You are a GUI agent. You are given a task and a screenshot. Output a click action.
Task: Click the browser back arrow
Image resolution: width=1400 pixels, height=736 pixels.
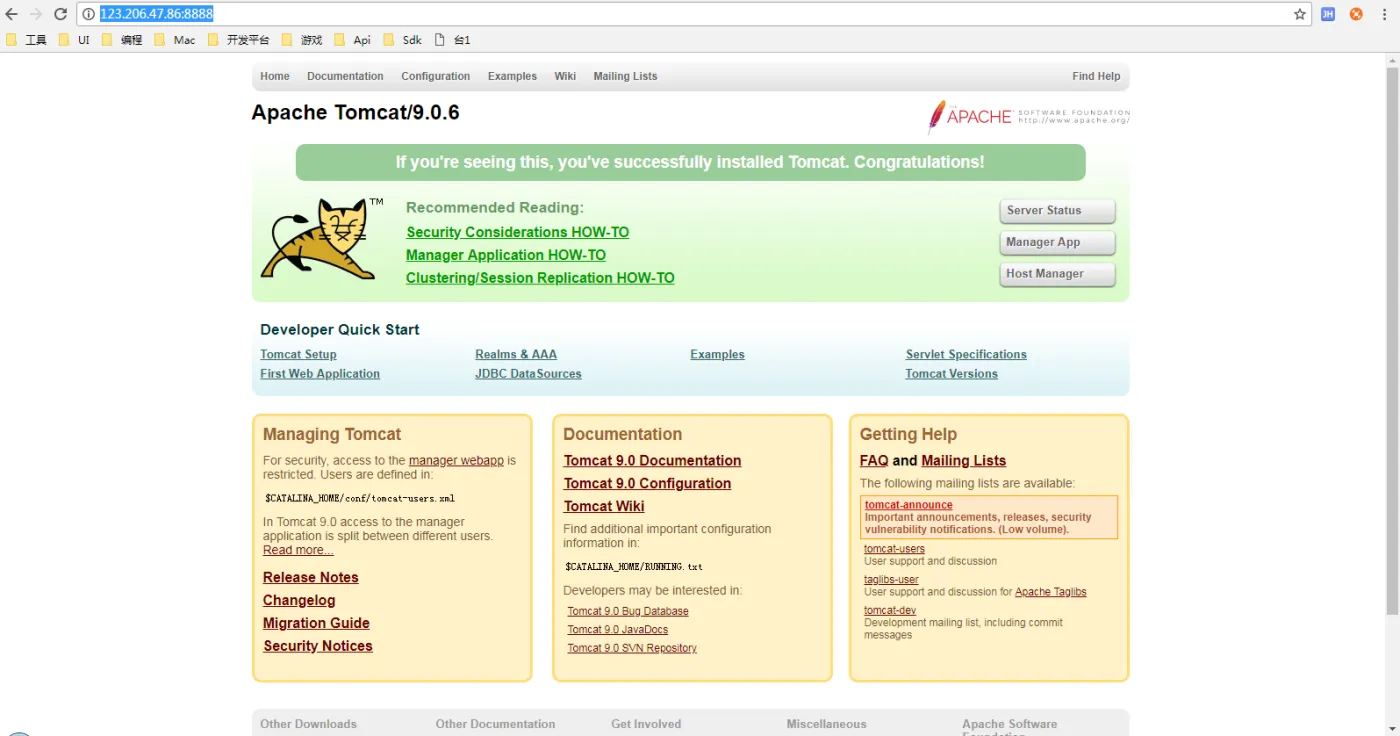pos(12,14)
